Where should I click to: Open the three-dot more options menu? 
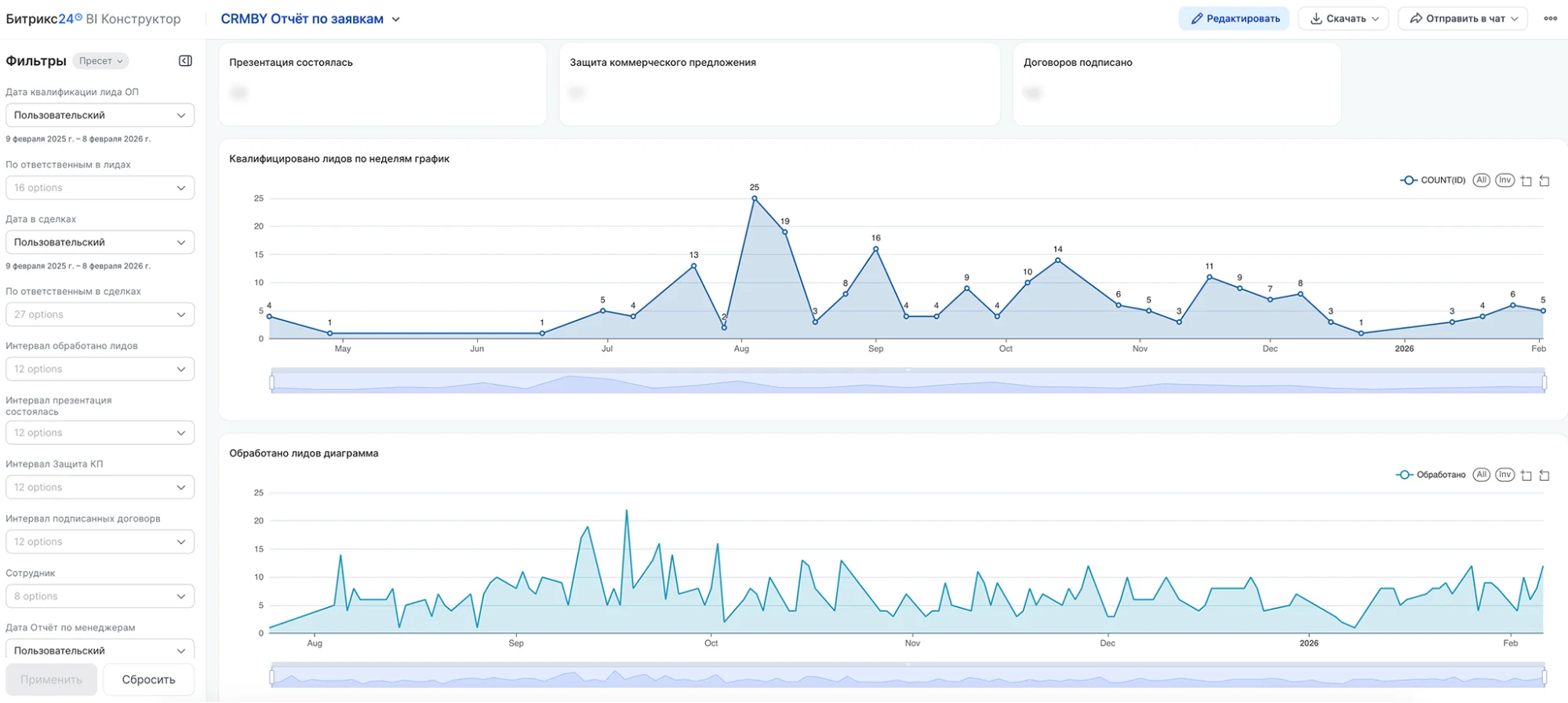coord(1550,19)
